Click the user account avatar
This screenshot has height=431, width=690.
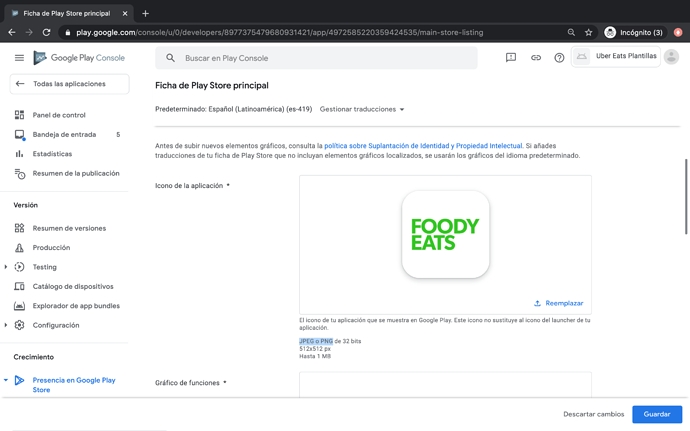[671, 57]
